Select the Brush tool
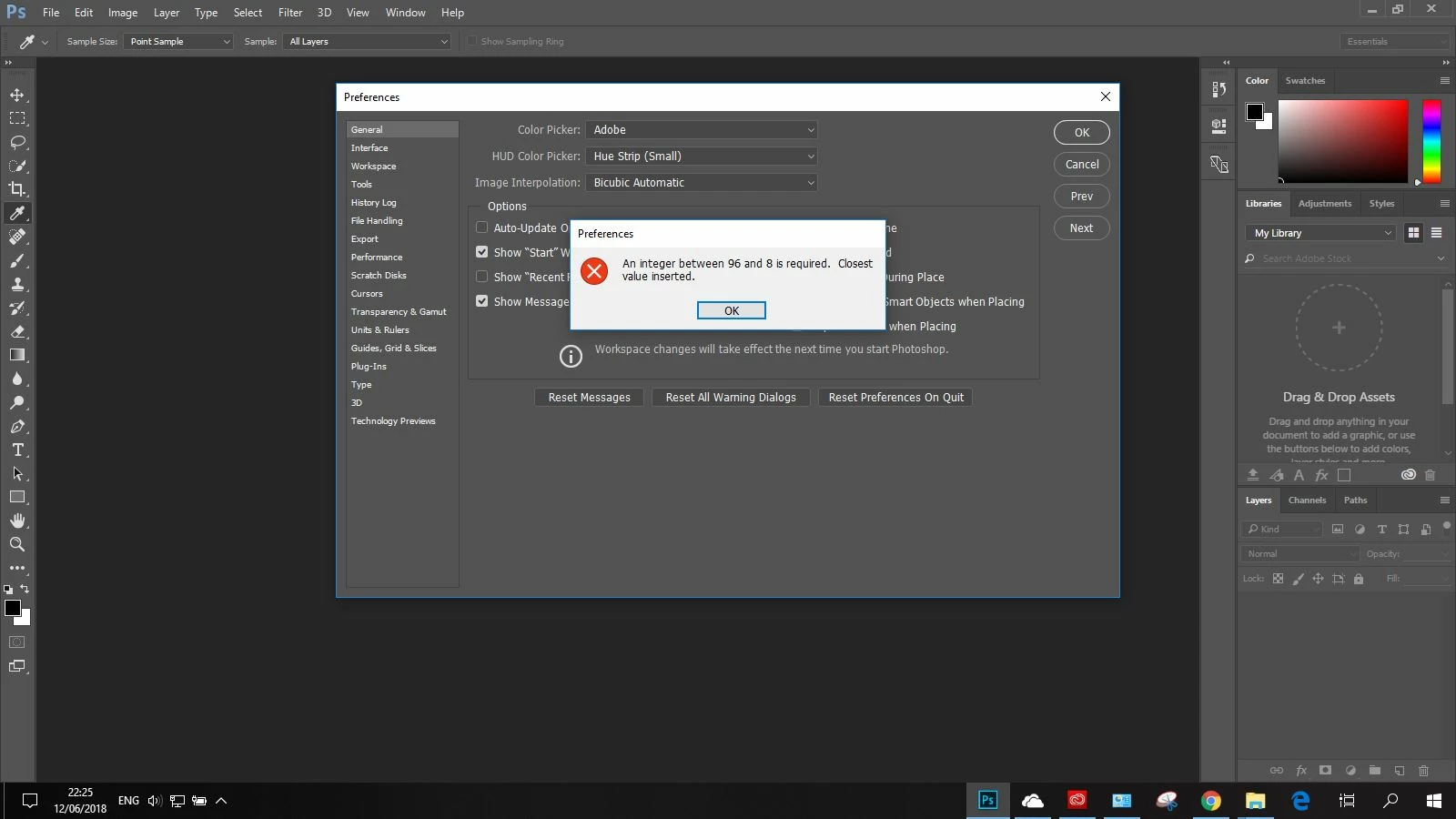 (17, 260)
